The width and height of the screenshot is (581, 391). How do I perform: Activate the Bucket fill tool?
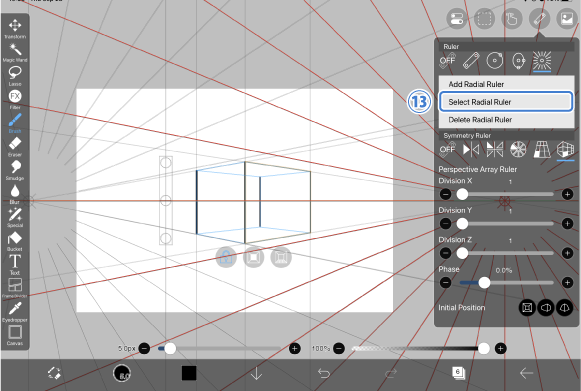(15, 241)
